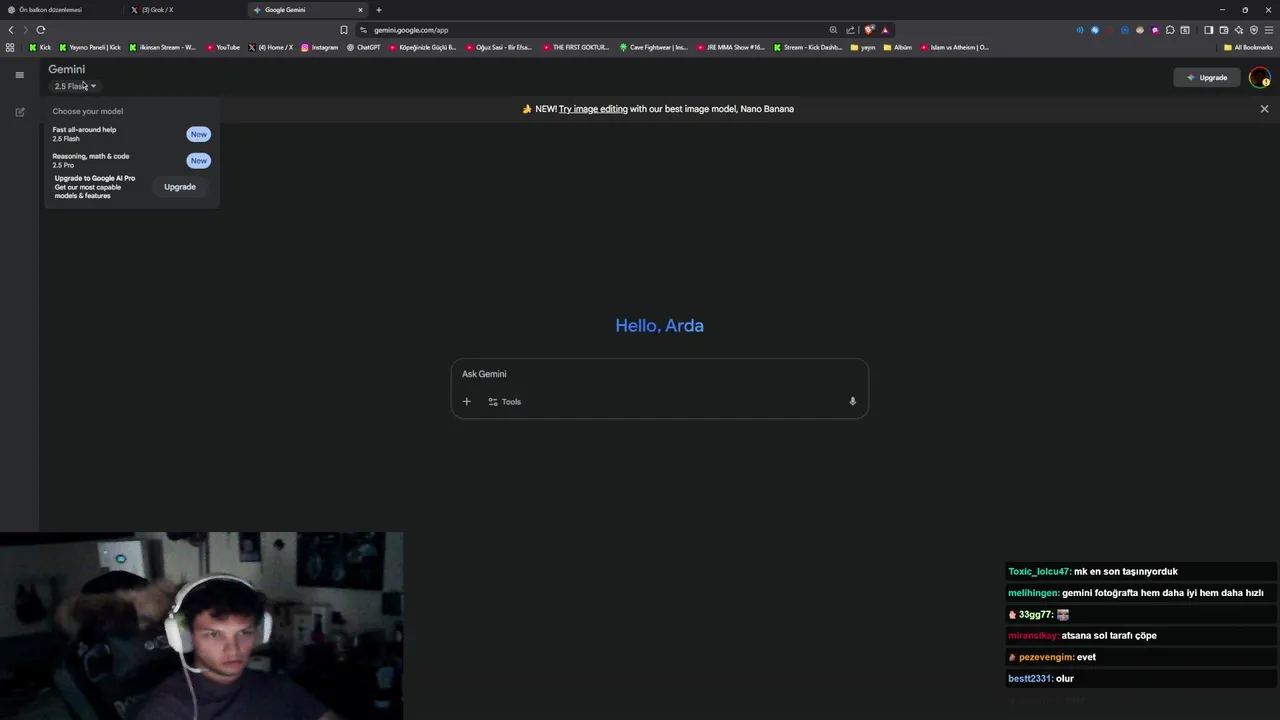
Task: Open the Tools option in prompt box
Action: (x=504, y=402)
